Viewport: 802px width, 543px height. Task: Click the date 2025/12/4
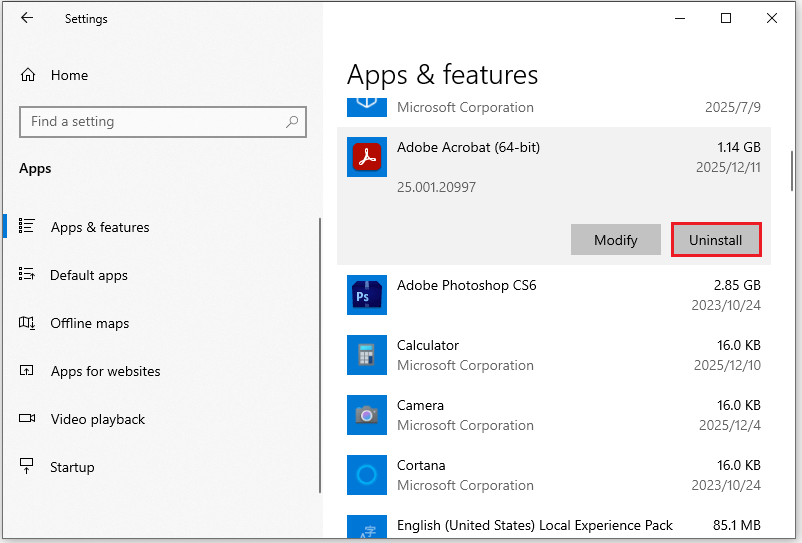[x=730, y=425]
